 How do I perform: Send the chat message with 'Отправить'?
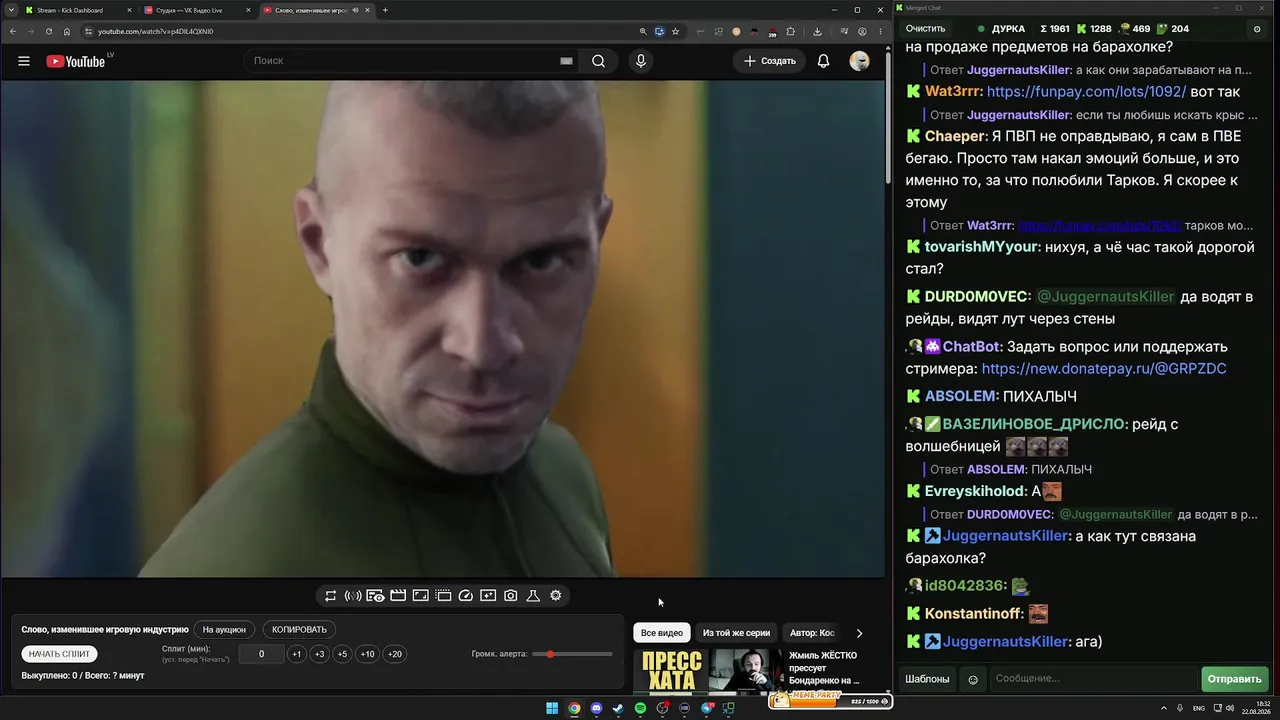1234,679
